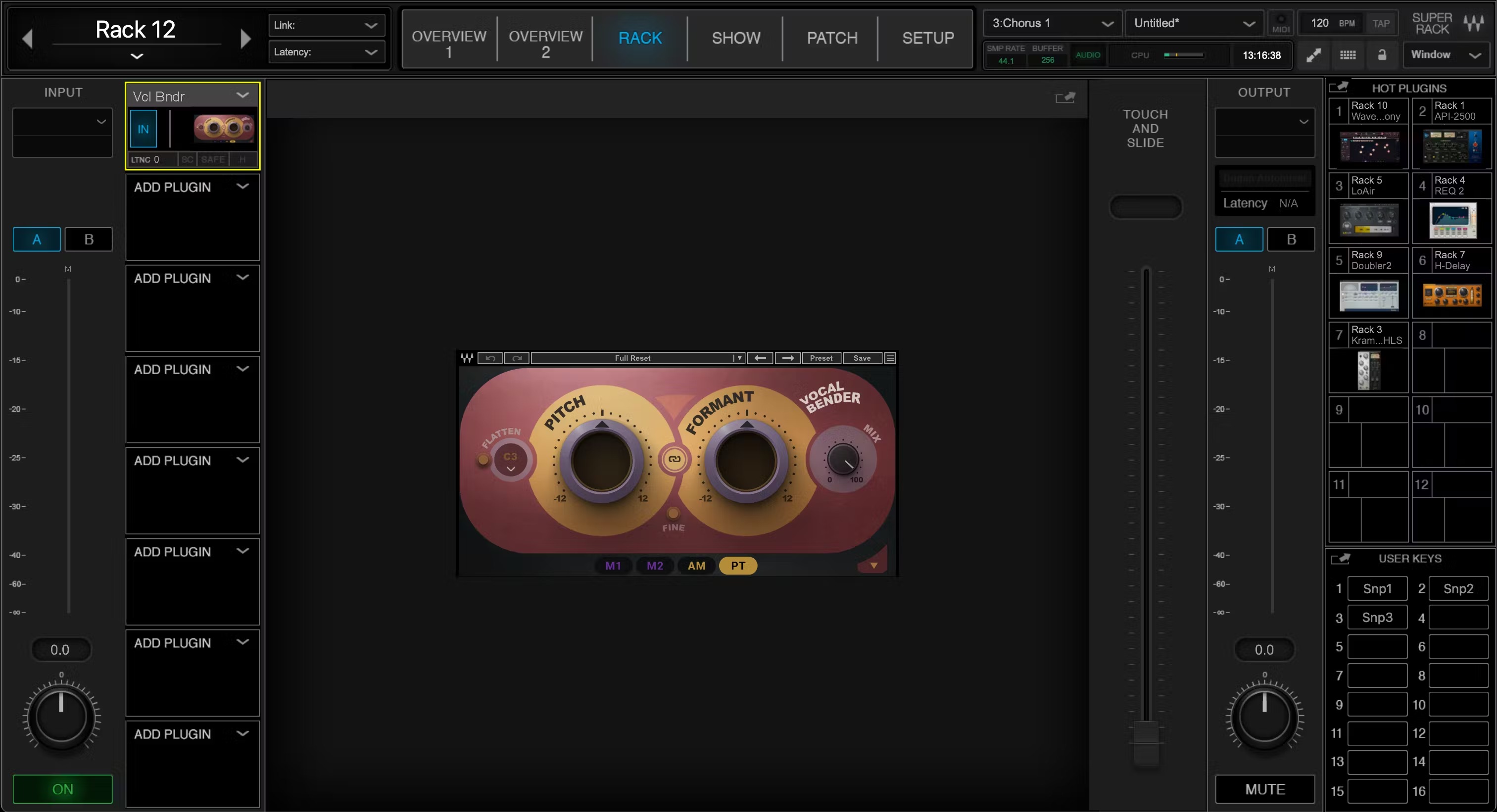Go to the next rack with the right arrow
Viewport: 1497px width, 812px height.
(x=245, y=39)
